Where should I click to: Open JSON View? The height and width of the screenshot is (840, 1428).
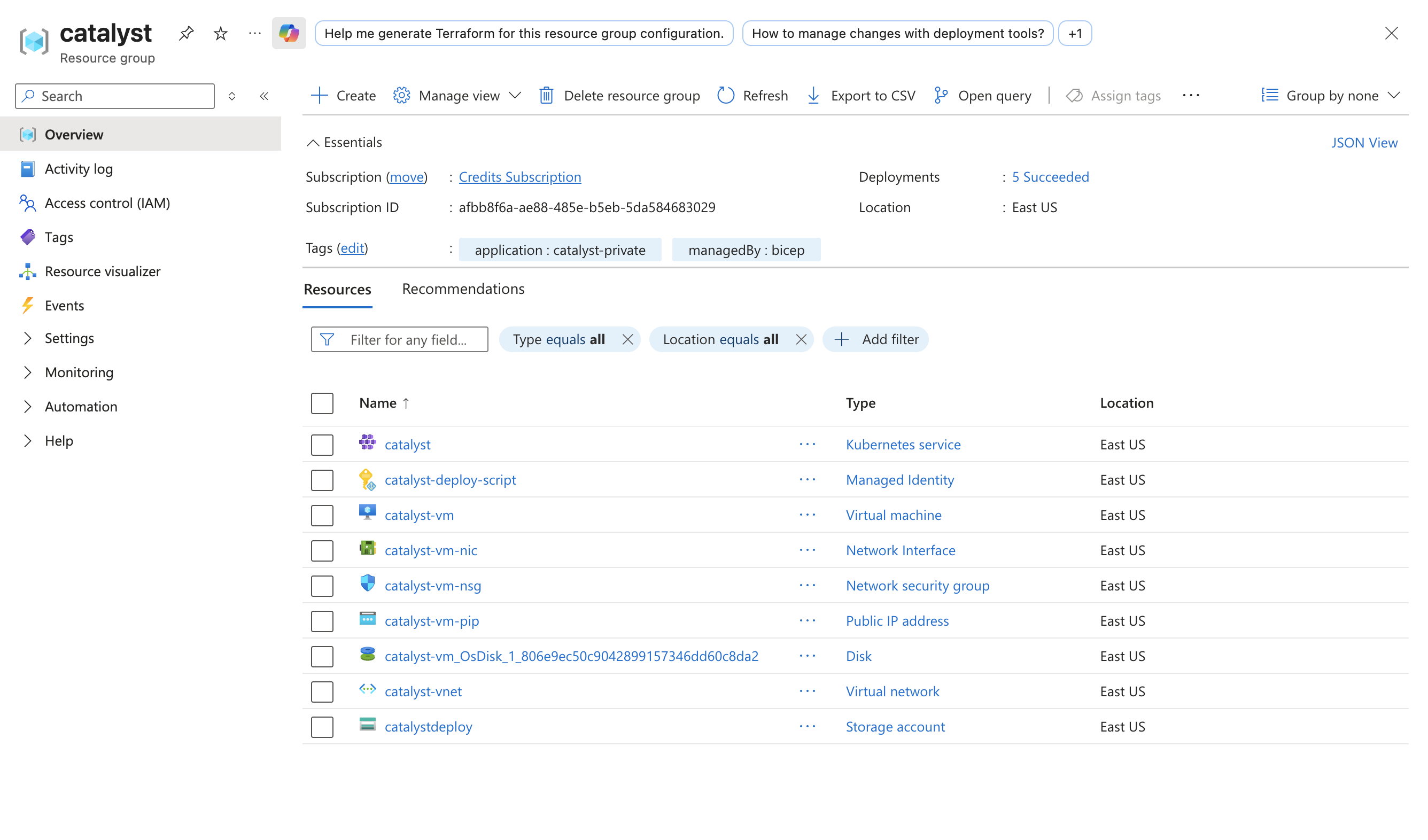(1364, 143)
